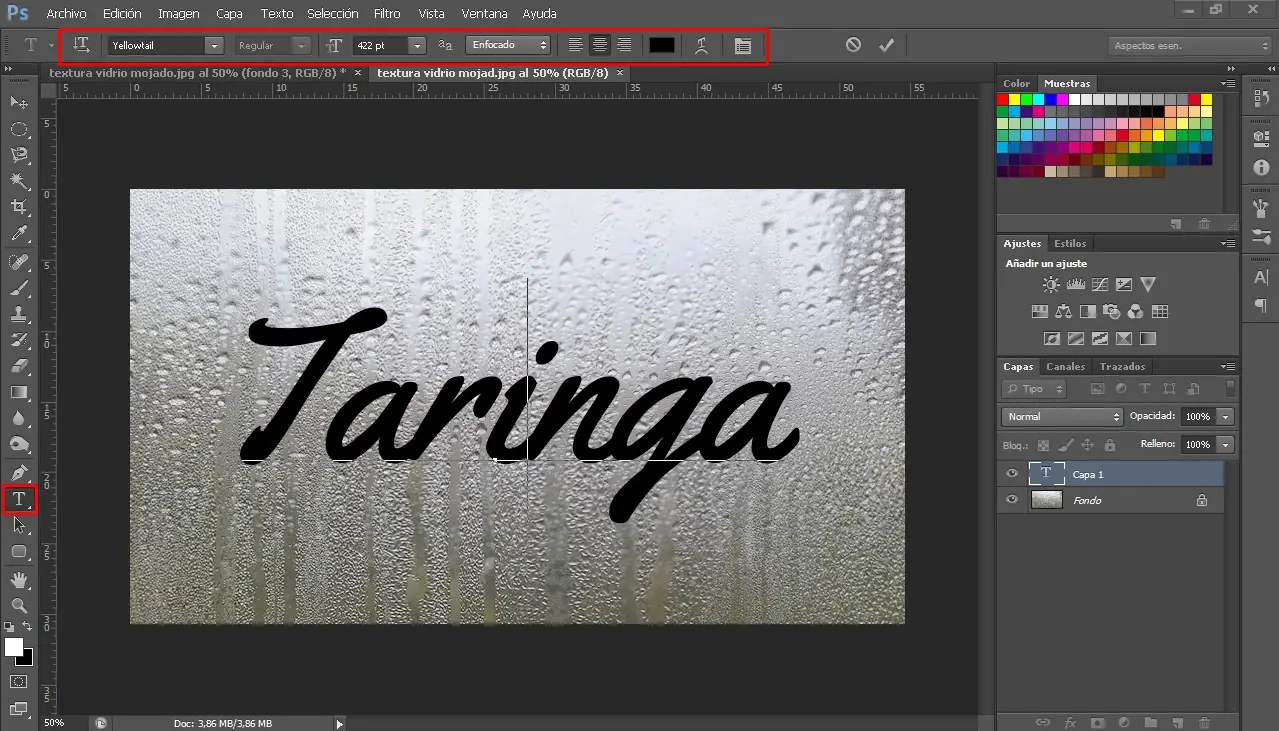The width and height of the screenshot is (1279, 731).
Task: Select the Move tool
Action: pos(19,103)
